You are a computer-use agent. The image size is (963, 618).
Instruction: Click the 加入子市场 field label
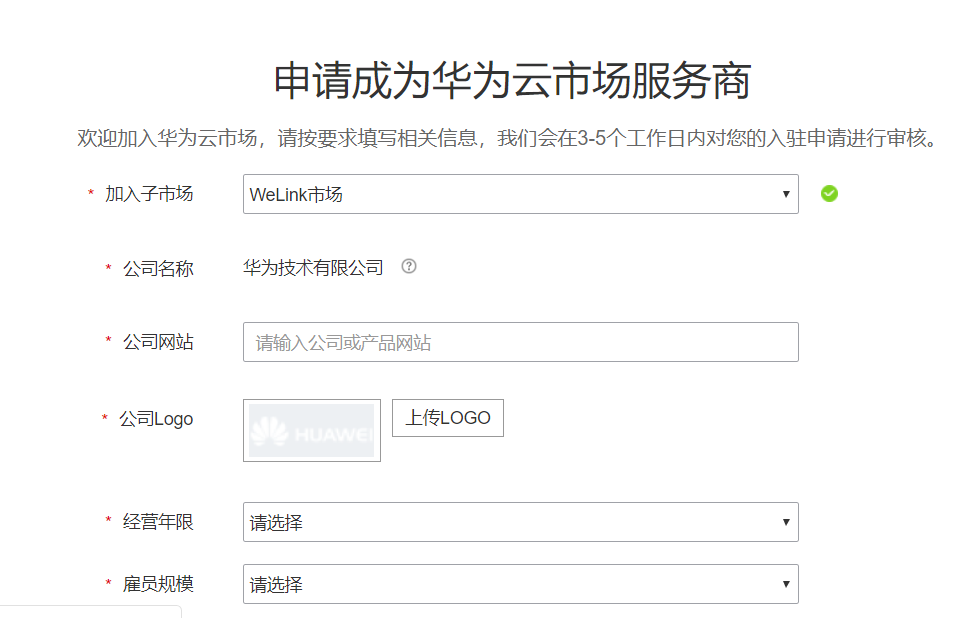point(149,194)
